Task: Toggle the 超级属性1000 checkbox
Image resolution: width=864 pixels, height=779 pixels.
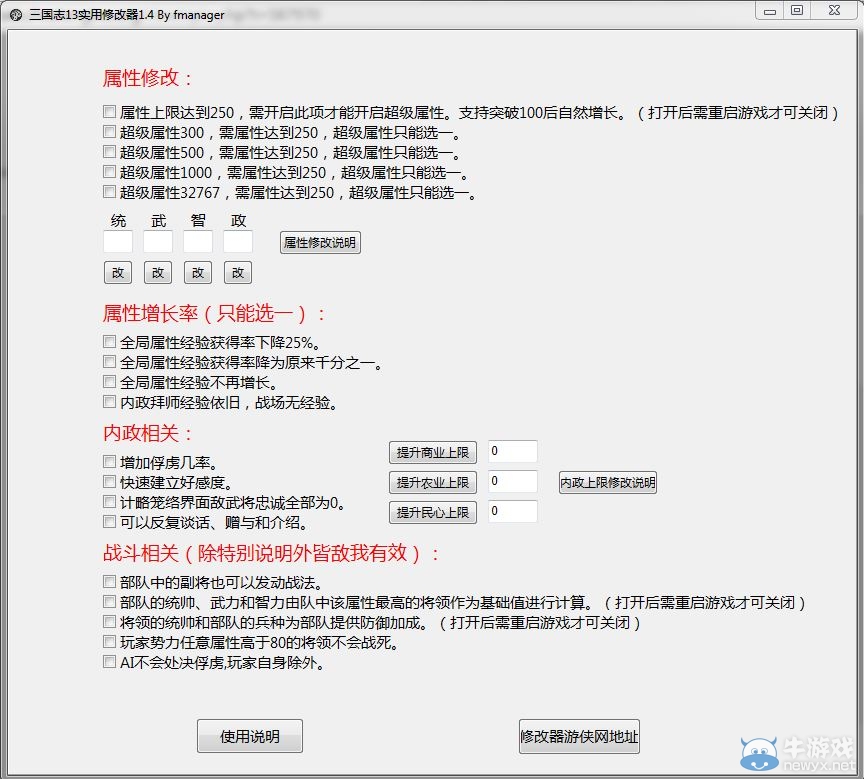Action: (x=109, y=172)
